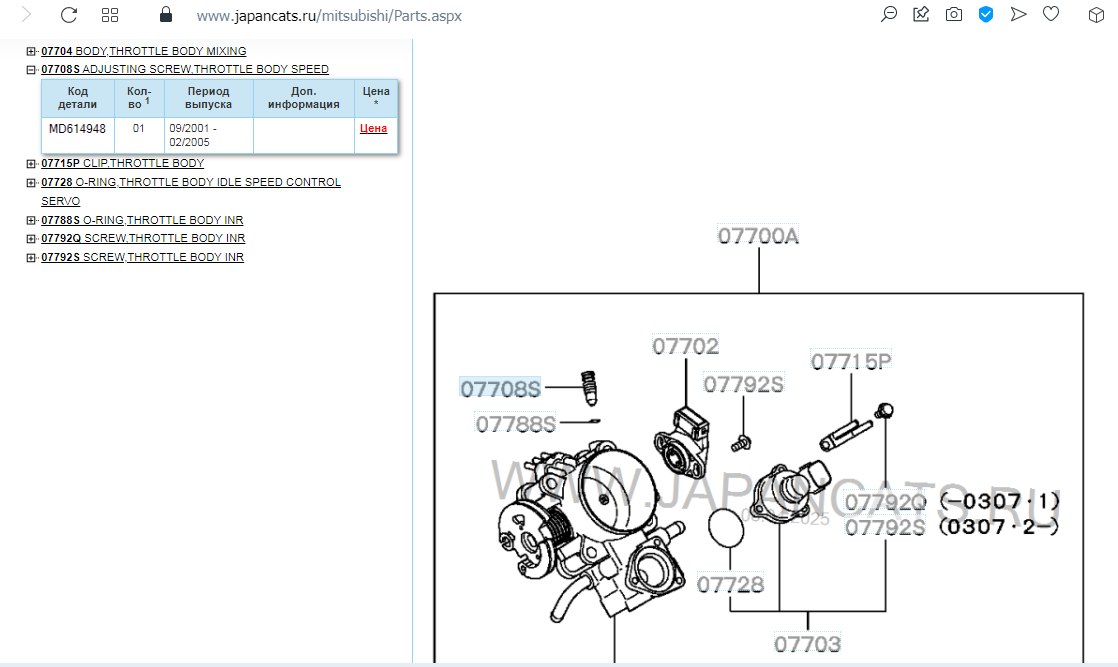Open 07704 BODY,THROTTLE BODY MIXING link
This screenshot has height=667, width=1118.
(143, 51)
